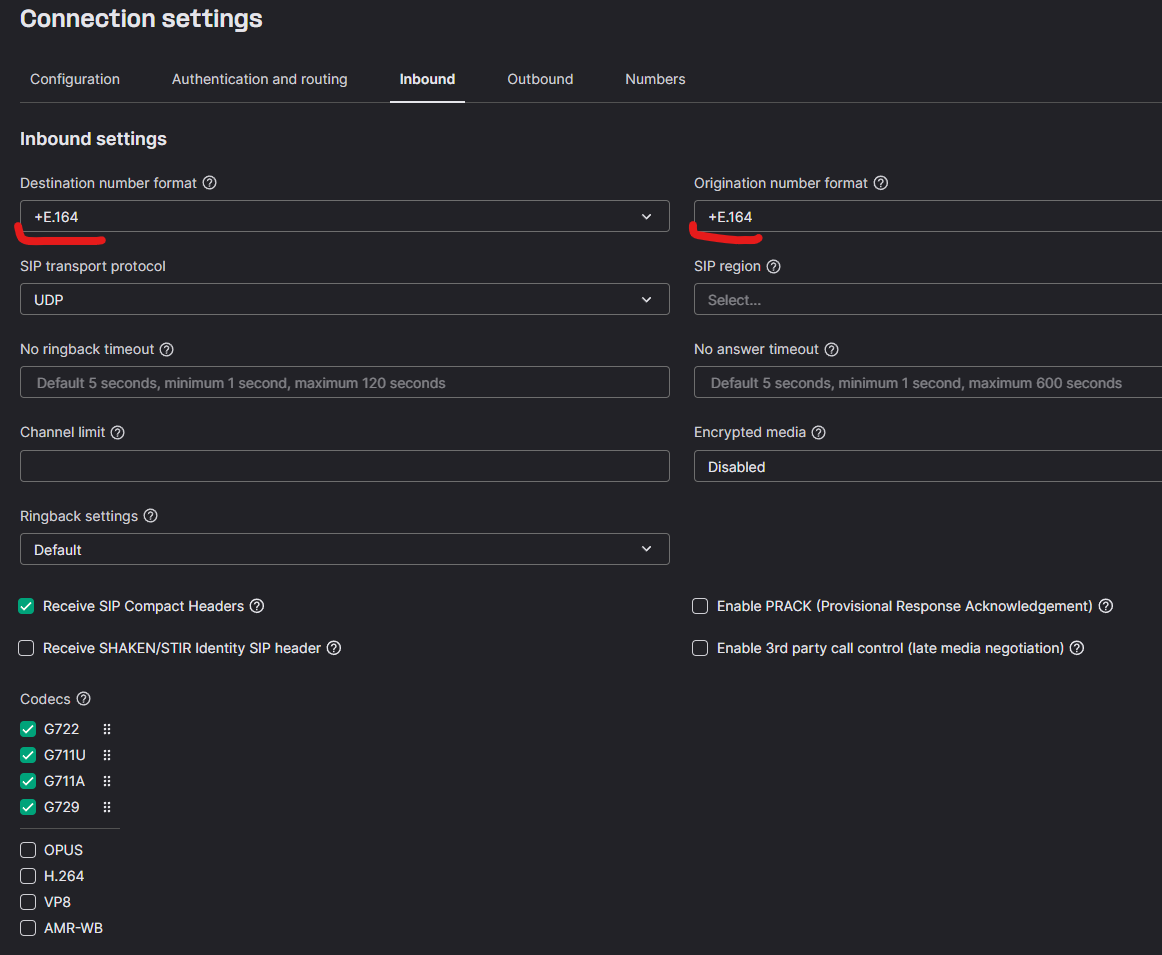This screenshot has height=955, width=1162.
Task: Click Codecs help icon
Action: pos(84,699)
